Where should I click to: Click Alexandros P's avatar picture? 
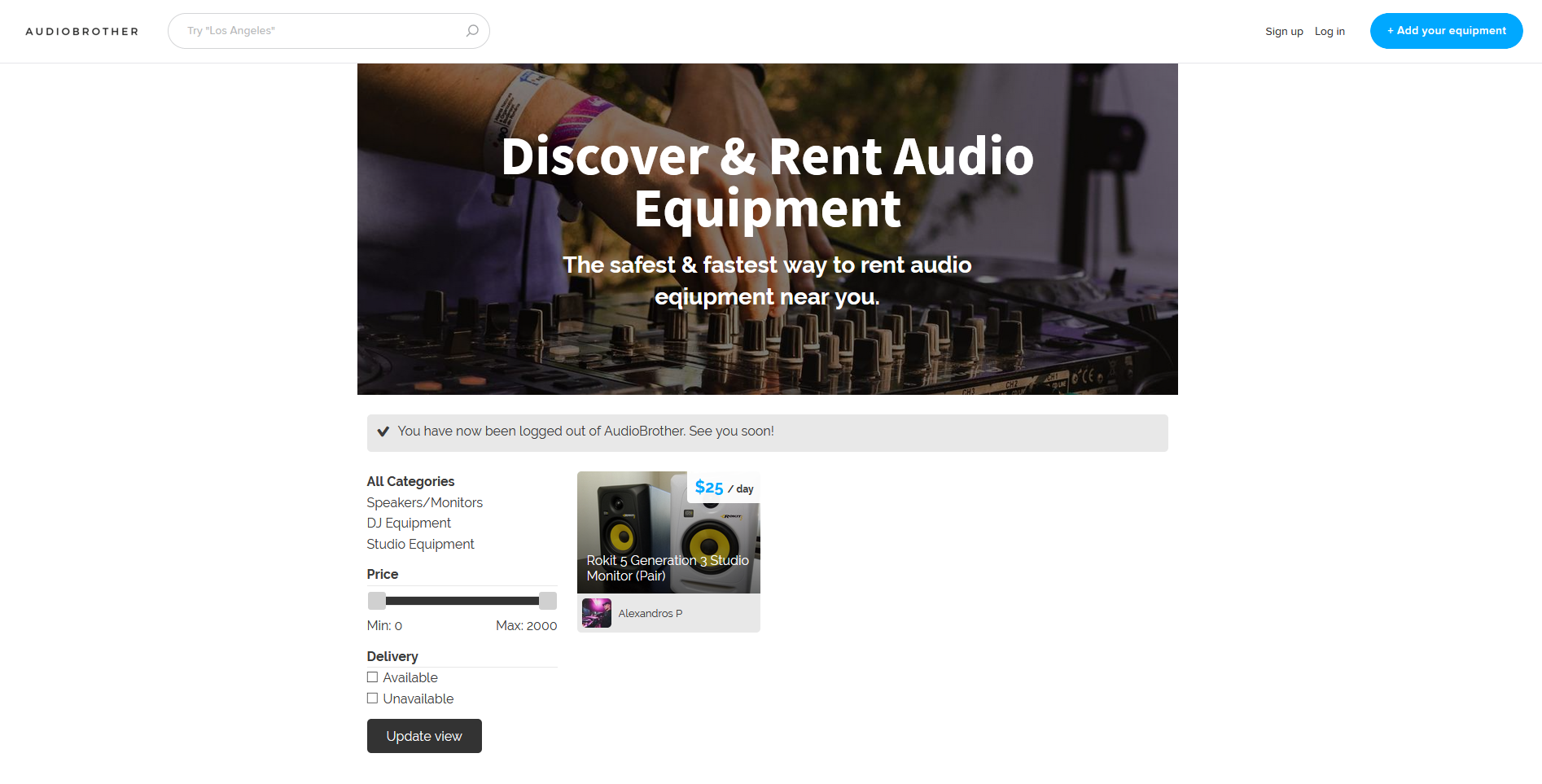click(596, 613)
